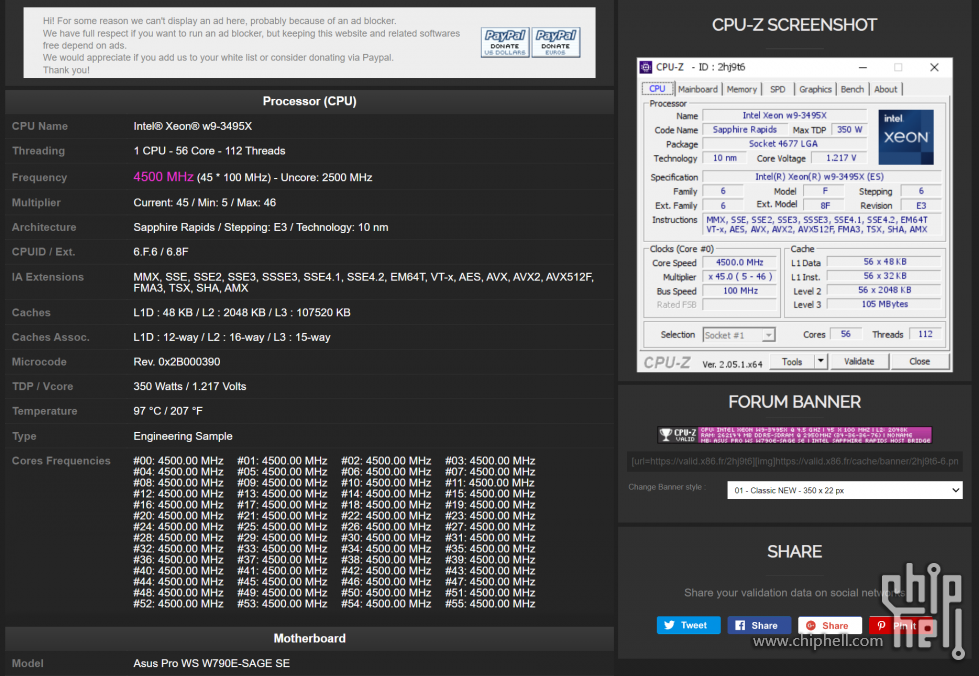Click core '#55: 4500.00 MHz' entry
The width and height of the screenshot is (979, 676).
click(490, 604)
